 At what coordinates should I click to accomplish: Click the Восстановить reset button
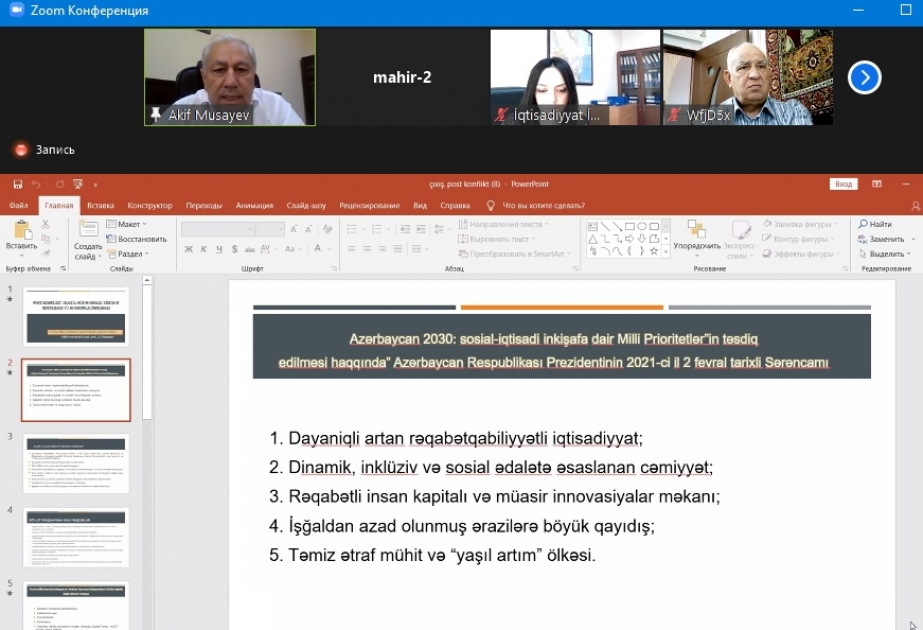[137, 239]
